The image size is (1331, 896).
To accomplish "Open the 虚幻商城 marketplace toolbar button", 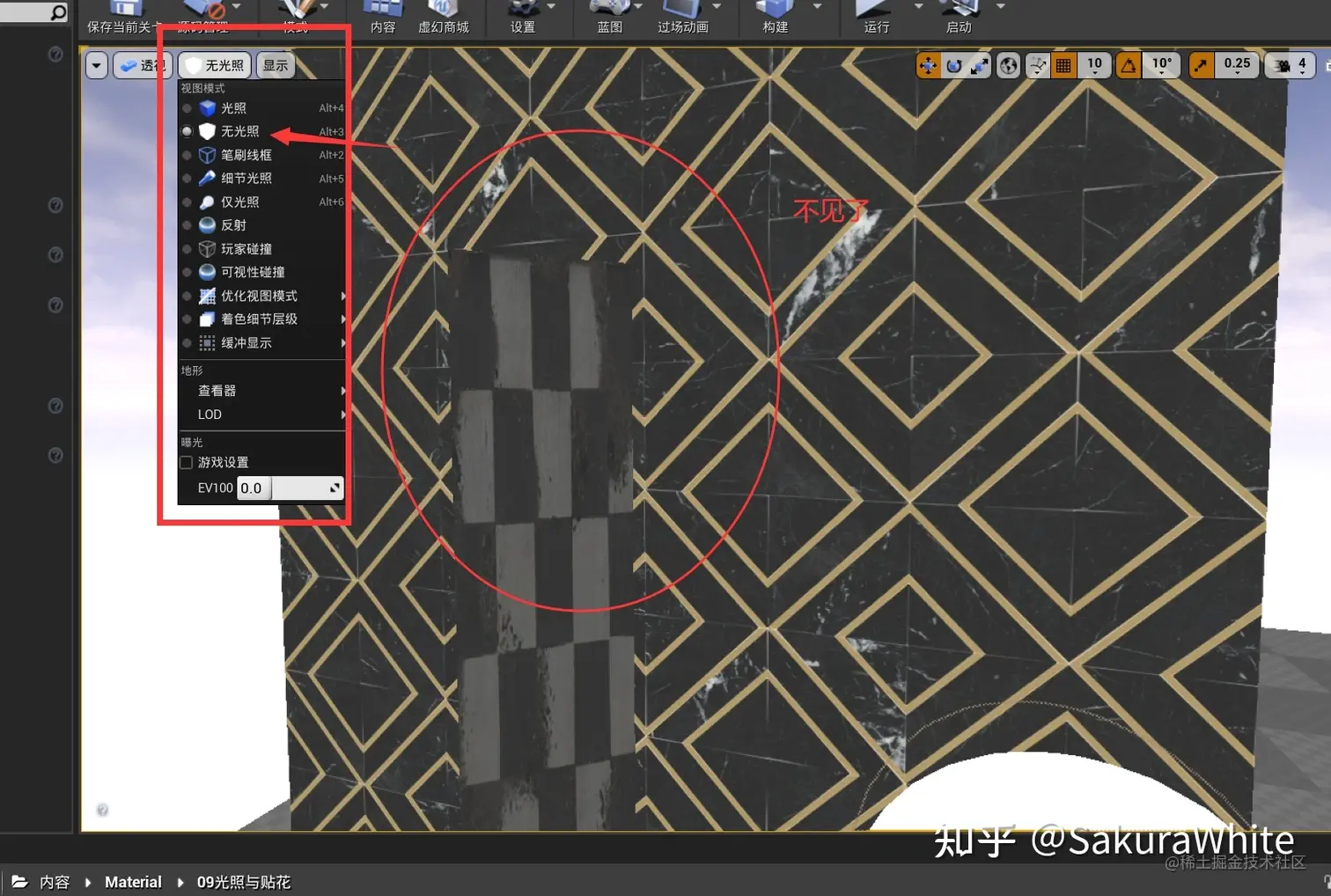I will coord(444,18).
